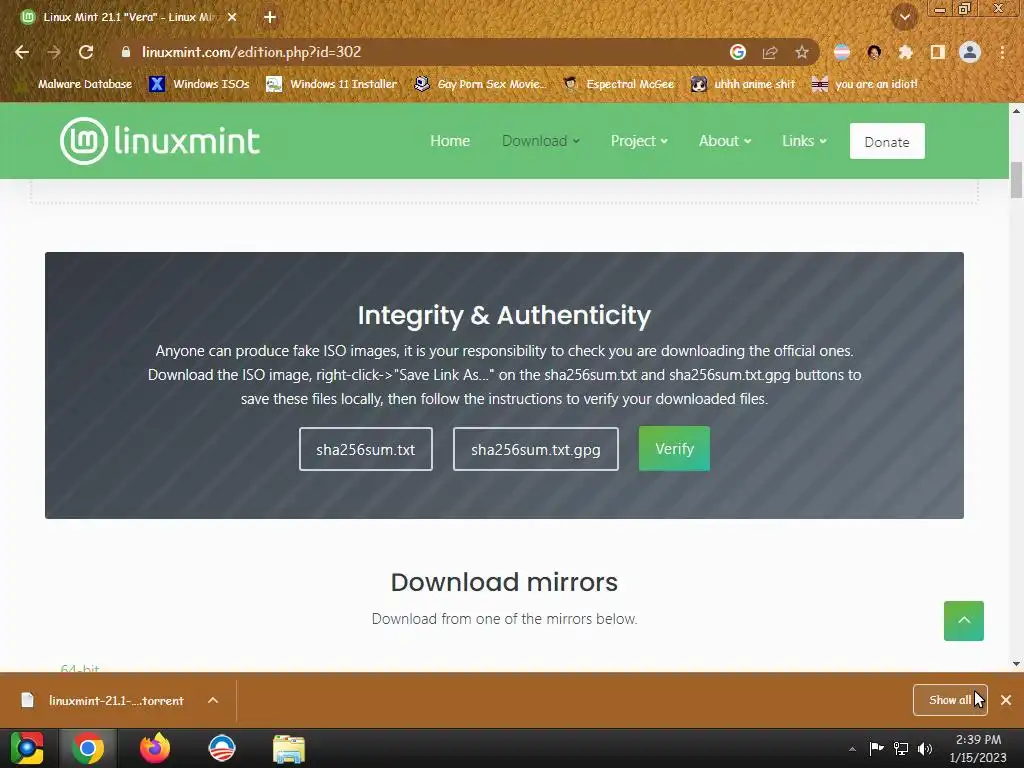Image resolution: width=1024 pixels, height=768 pixels.
Task: Open the Extensions puzzle piece icon
Action: [905, 52]
